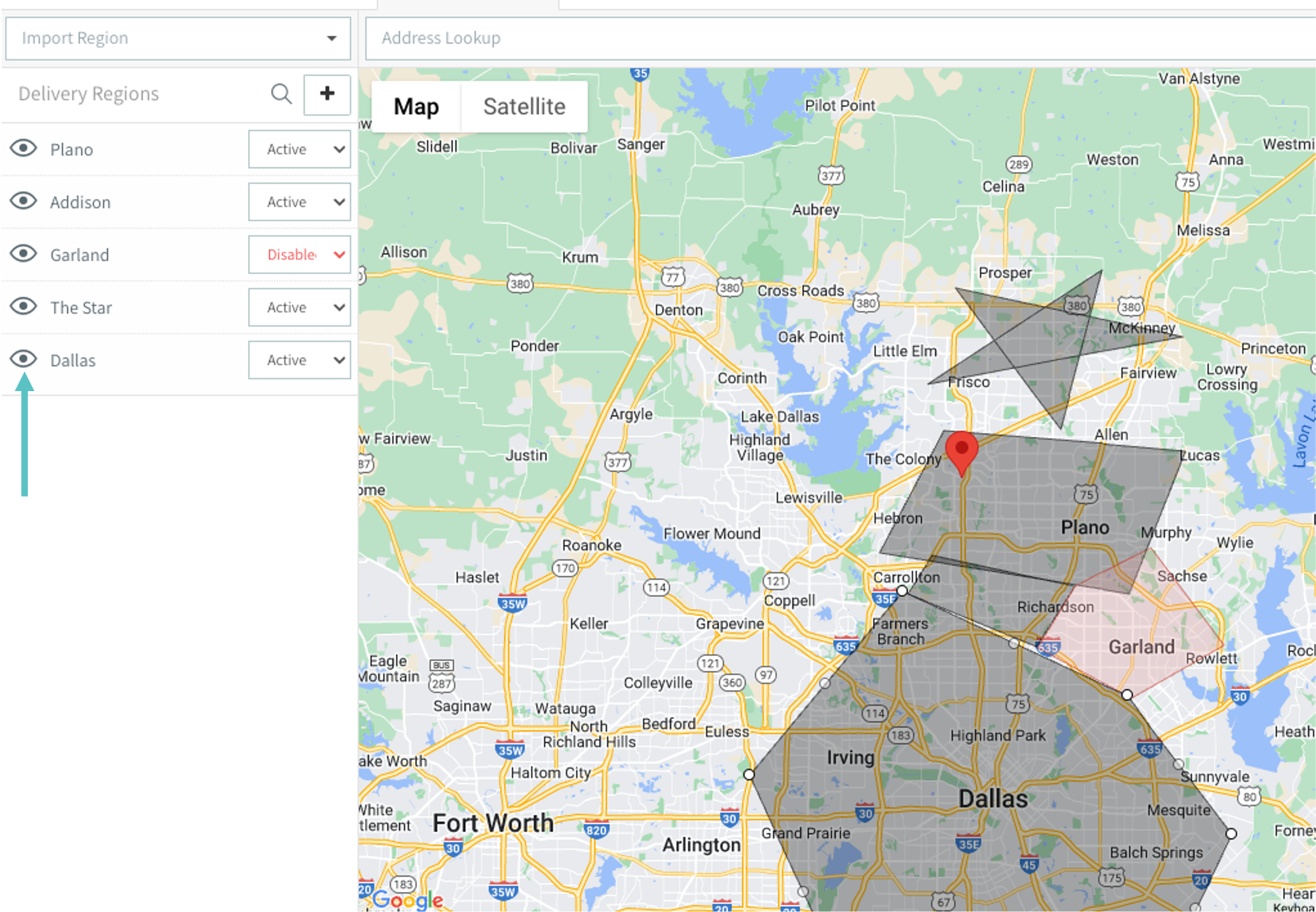Select The Star region name
The image size is (1316, 912).
click(x=81, y=307)
